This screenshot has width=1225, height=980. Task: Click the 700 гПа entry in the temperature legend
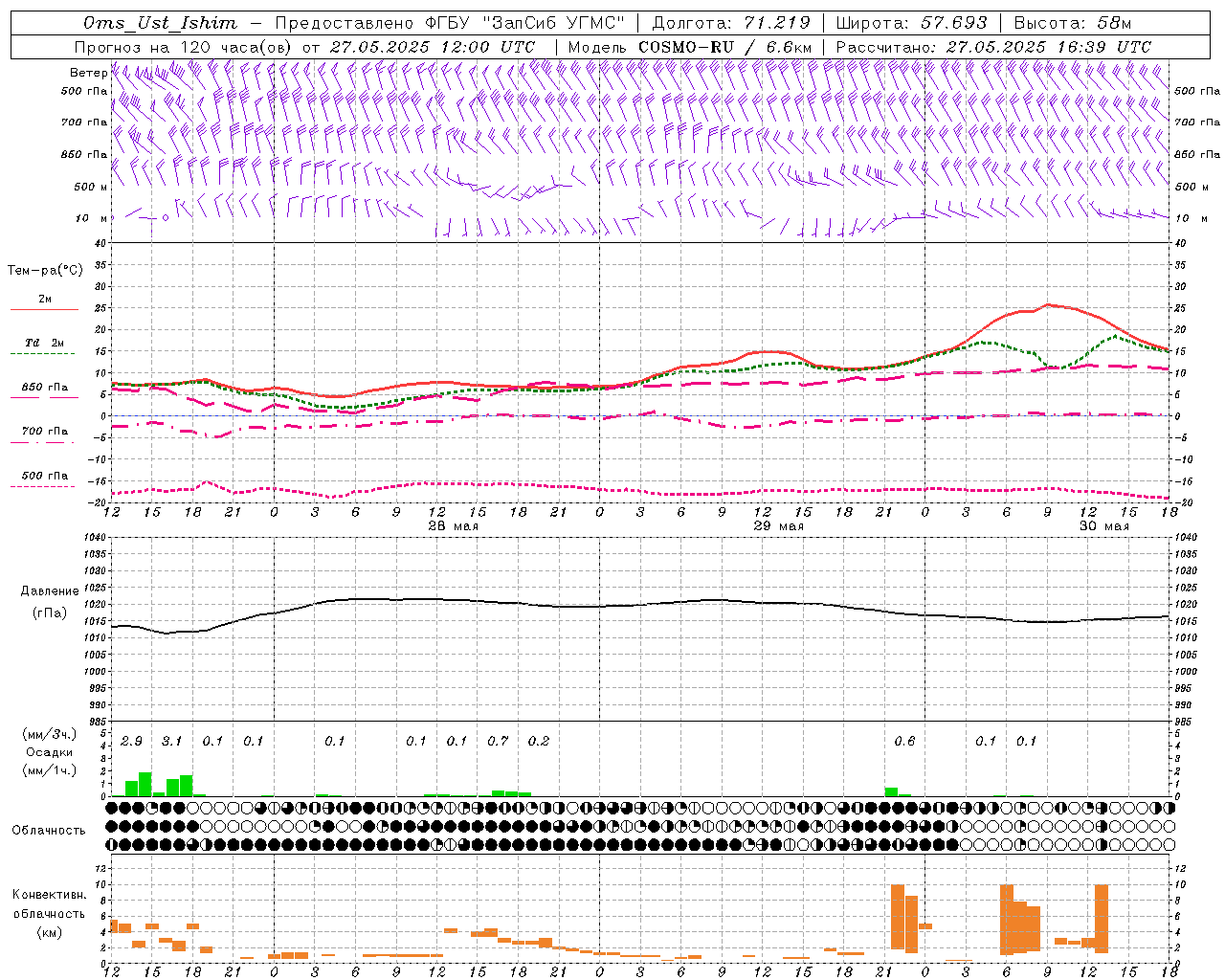click(45, 432)
